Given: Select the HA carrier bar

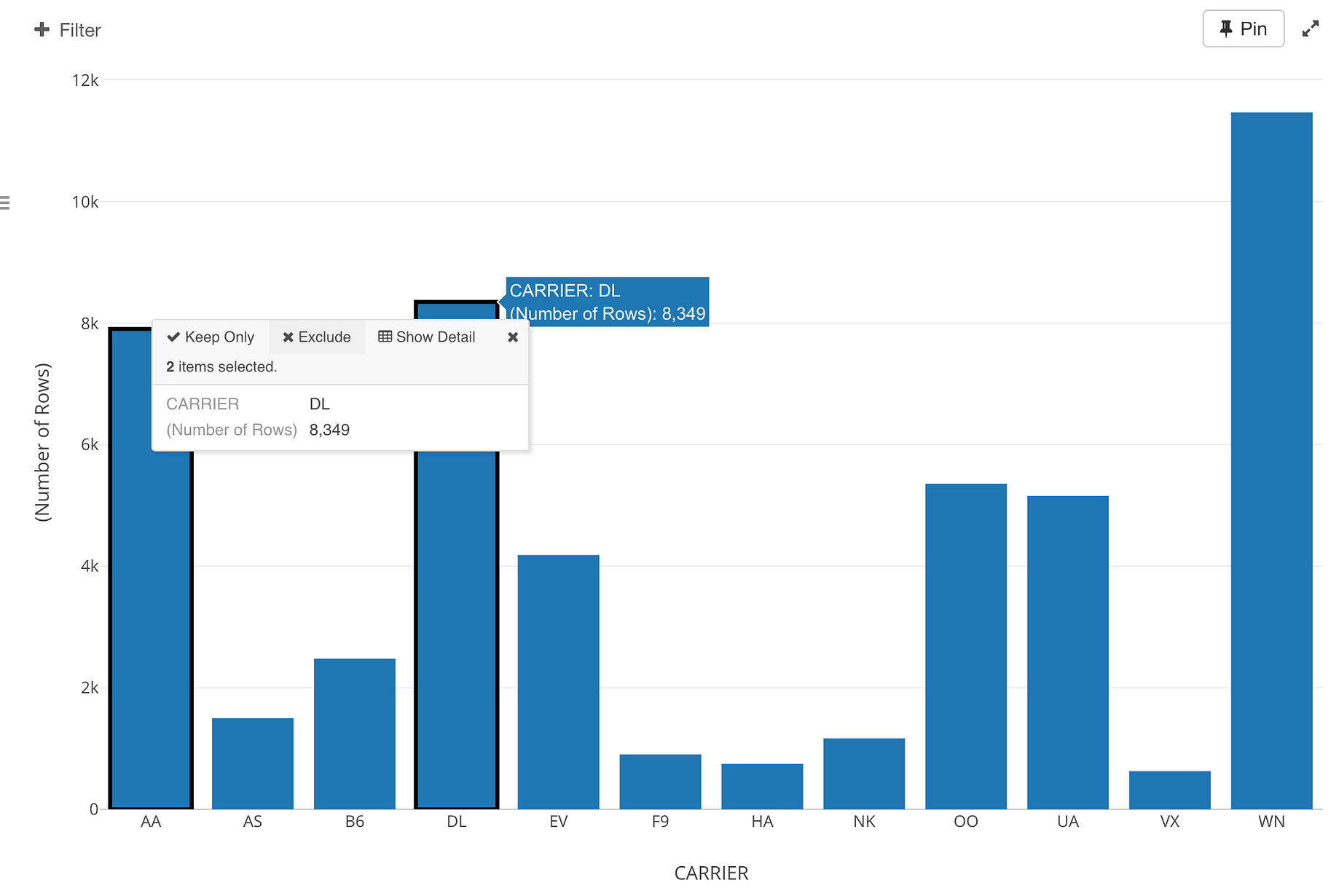Looking at the screenshot, I should (x=762, y=787).
